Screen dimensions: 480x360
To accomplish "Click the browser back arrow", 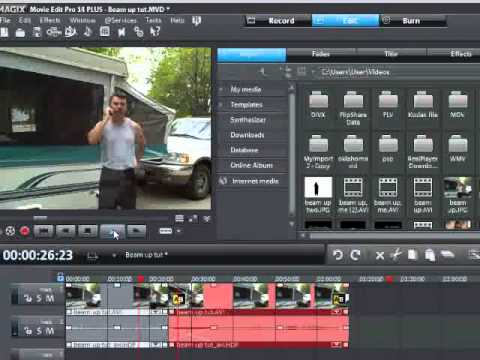I will point(263,72).
